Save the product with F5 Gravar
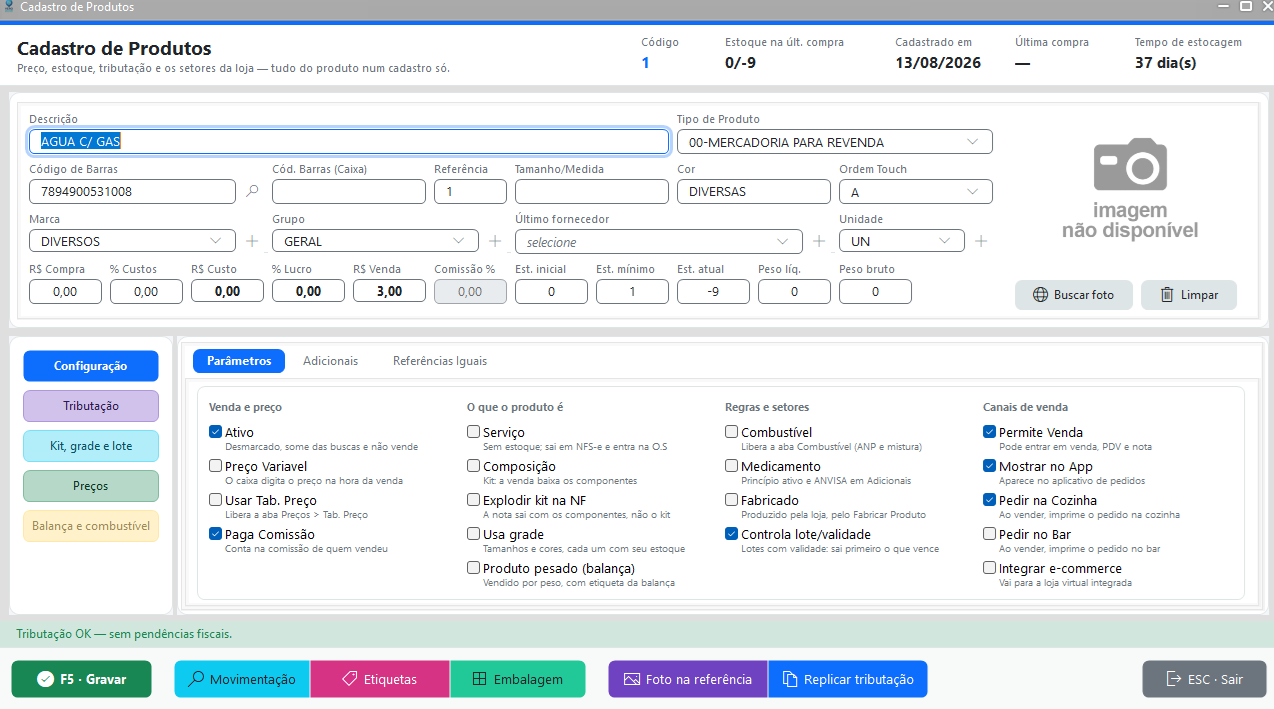This screenshot has height=709, width=1274. click(82, 679)
